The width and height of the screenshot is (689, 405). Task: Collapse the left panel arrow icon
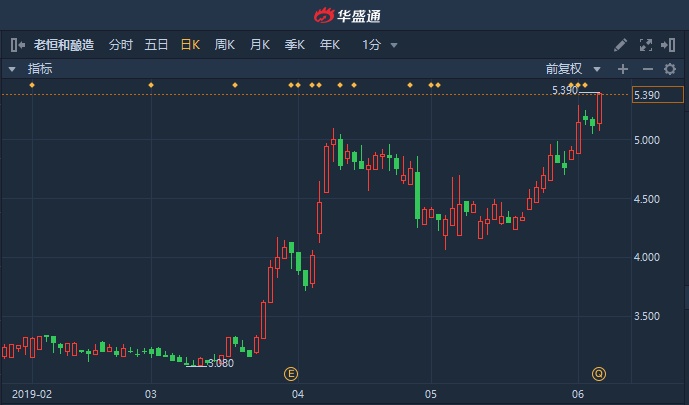tap(18, 45)
